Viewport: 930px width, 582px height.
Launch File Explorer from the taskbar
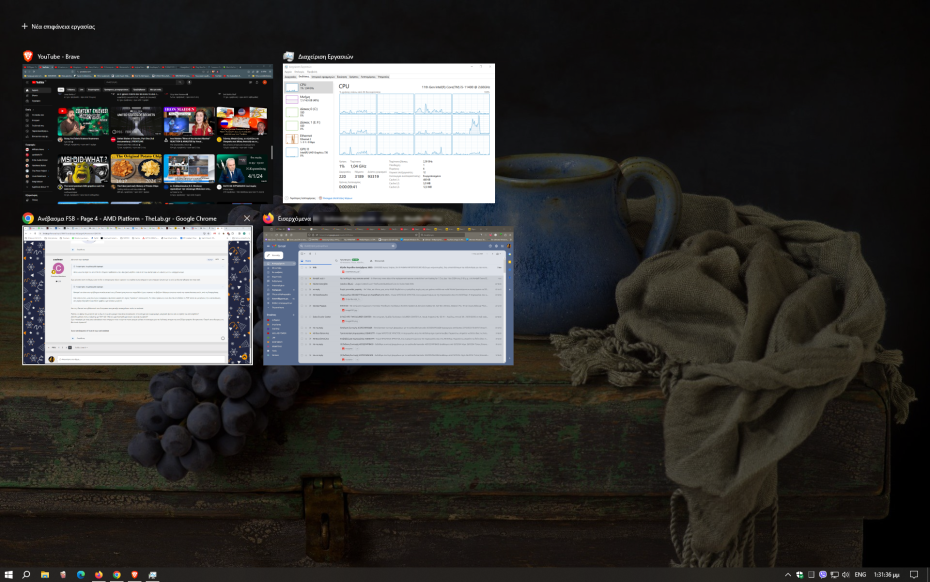tap(44, 574)
